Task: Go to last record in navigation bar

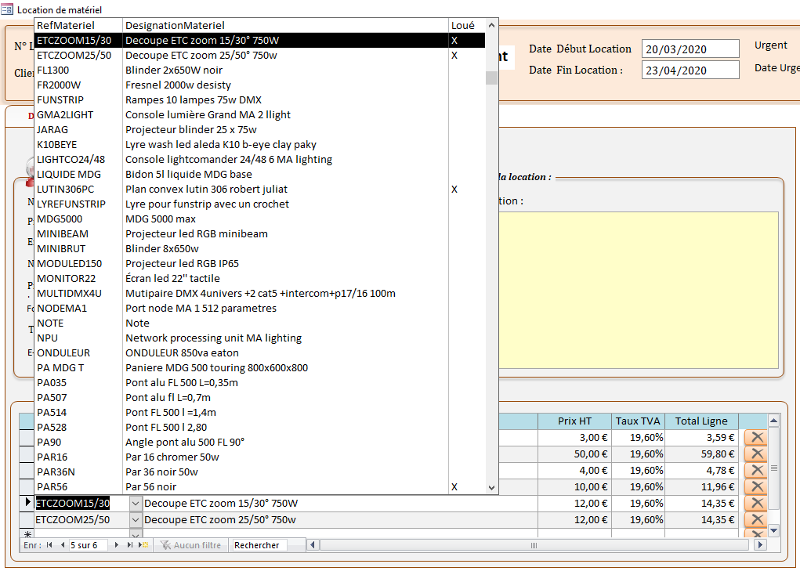Action: [130, 545]
